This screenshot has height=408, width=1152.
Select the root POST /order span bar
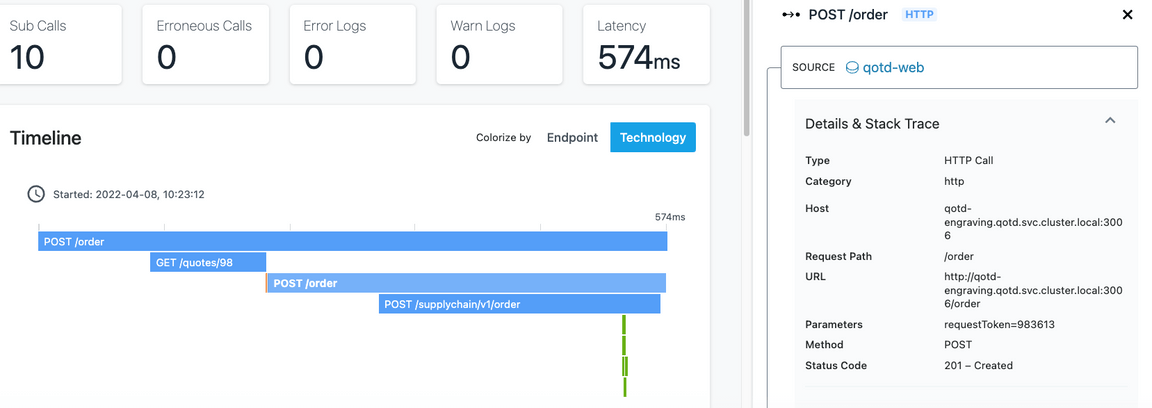[x=353, y=241]
